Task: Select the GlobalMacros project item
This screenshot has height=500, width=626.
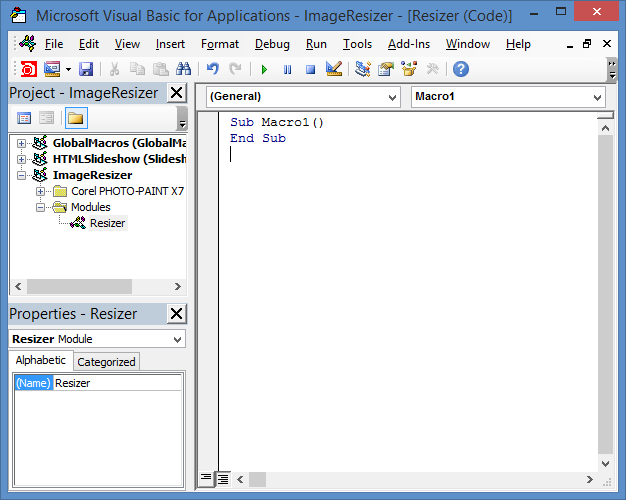Action: coord(119,143)
